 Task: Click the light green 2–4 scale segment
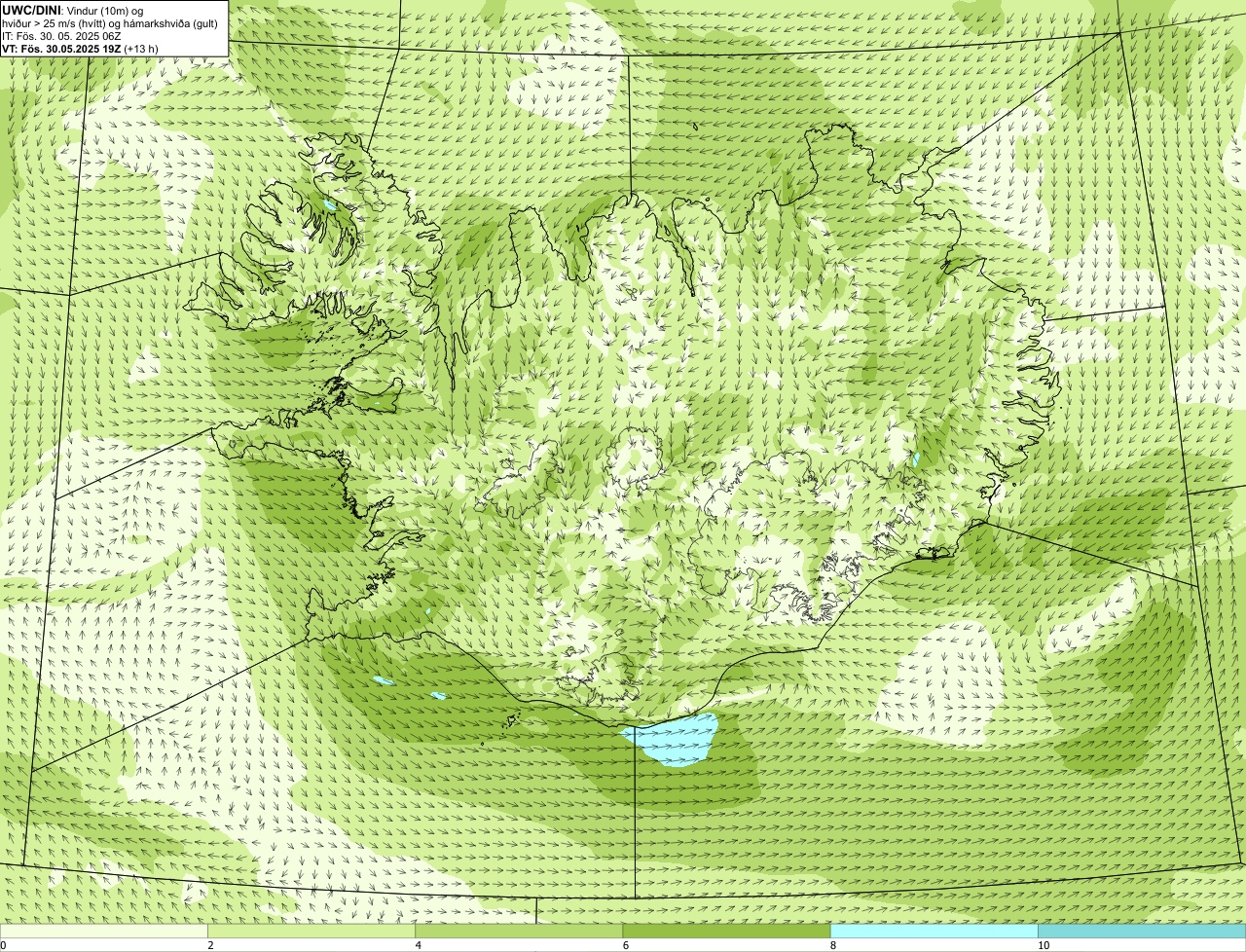(x=311, y=932)
